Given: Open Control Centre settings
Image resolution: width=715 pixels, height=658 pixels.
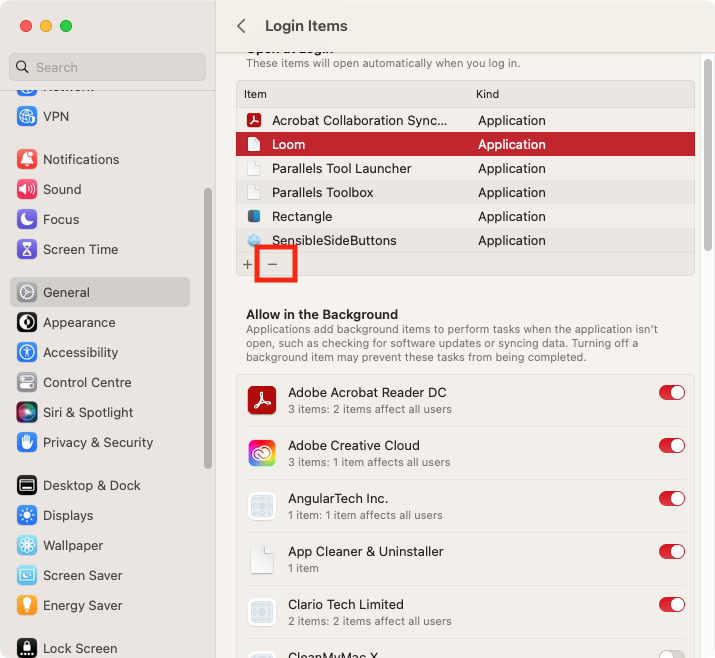Looking at the screenshot, I should (x=100, y=383).
